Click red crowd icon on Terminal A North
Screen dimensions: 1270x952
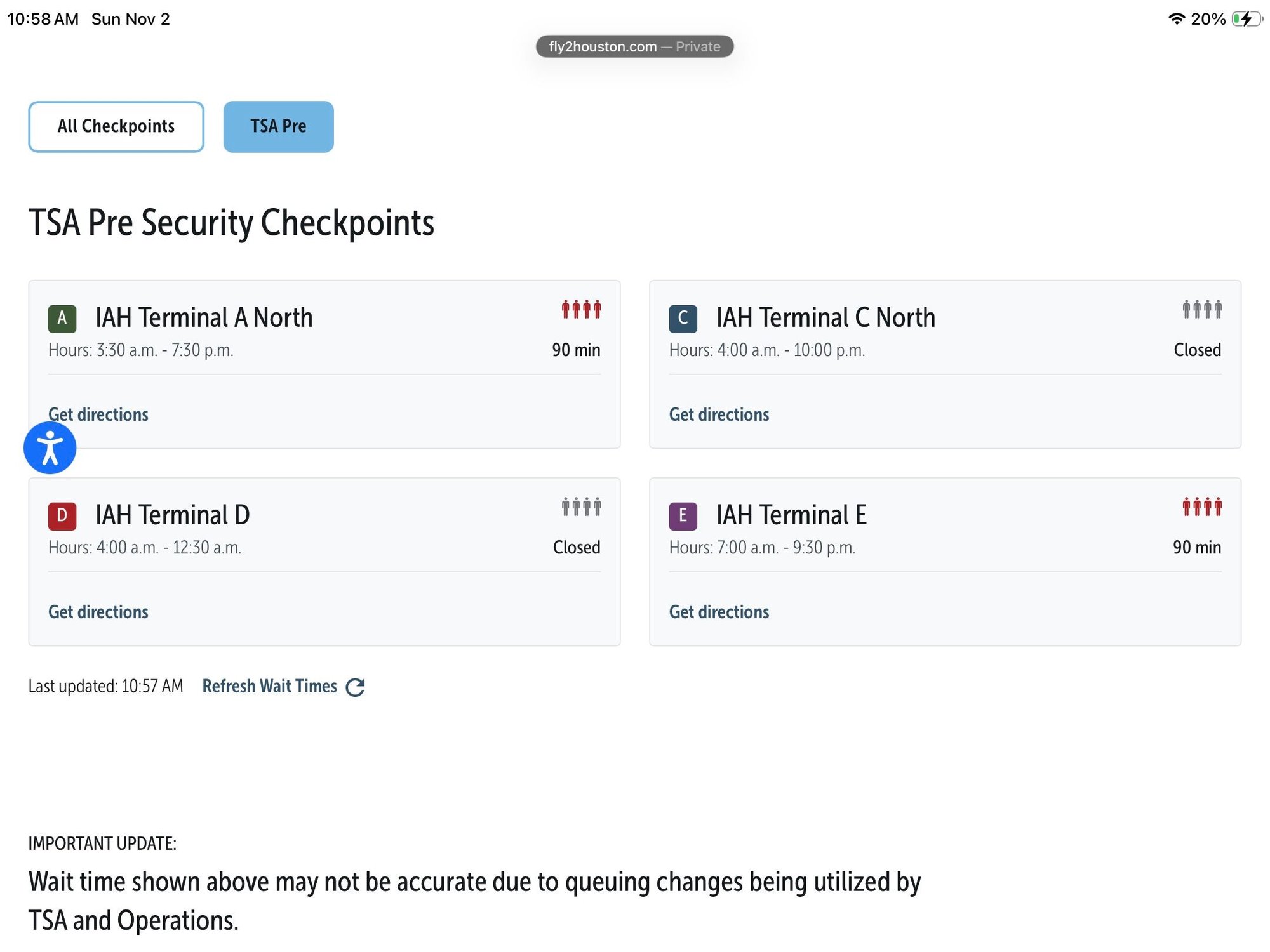point(581,310)
